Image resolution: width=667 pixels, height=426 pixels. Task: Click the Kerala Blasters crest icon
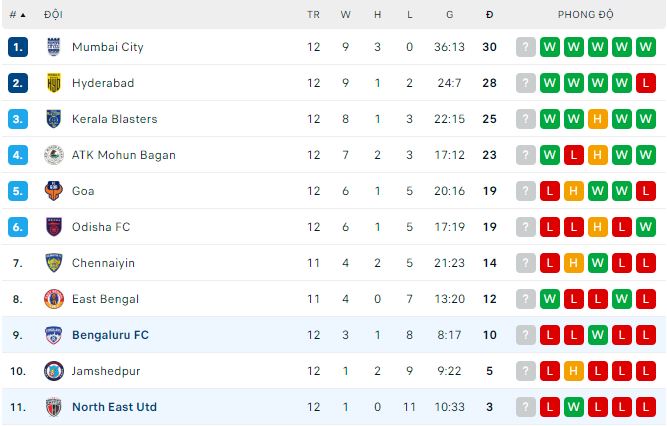54,119
